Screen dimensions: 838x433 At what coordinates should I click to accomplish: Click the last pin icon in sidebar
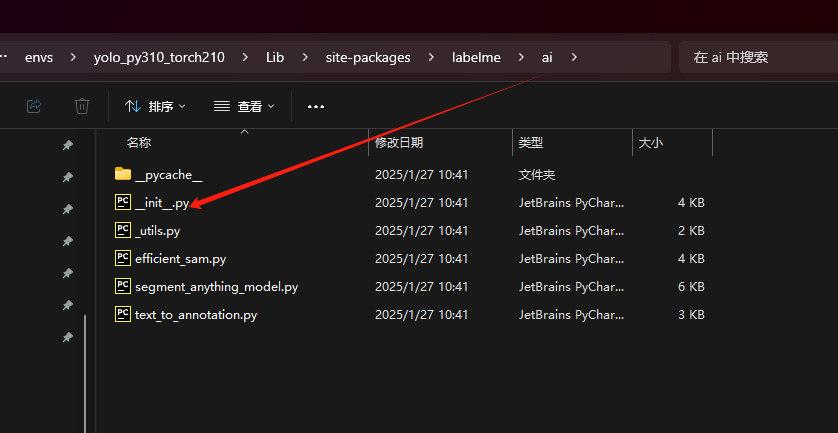67,337
